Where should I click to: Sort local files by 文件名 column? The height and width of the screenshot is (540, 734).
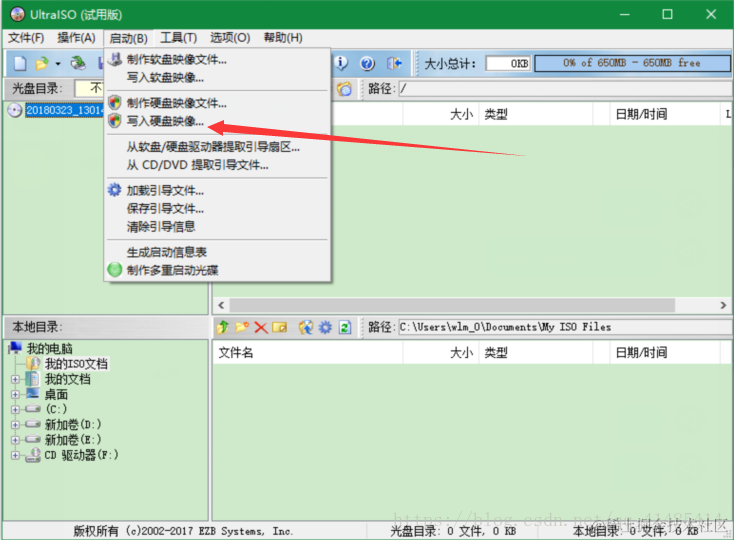[x=308, y=352]
